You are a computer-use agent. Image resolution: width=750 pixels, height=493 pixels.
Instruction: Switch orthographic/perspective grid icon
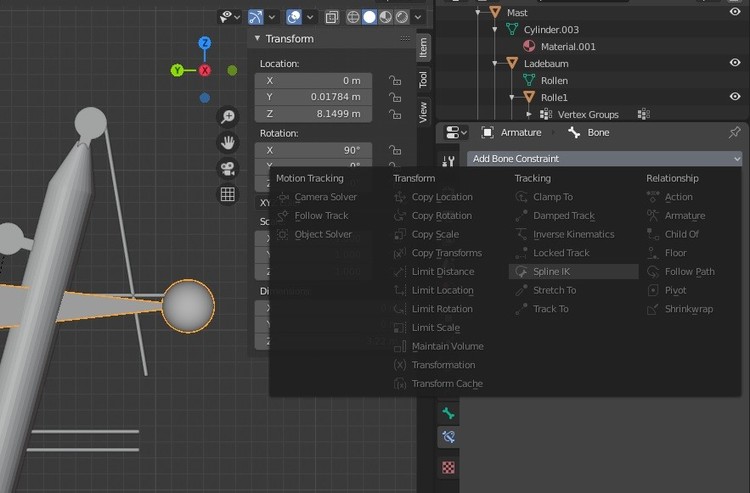pos(228,194)
